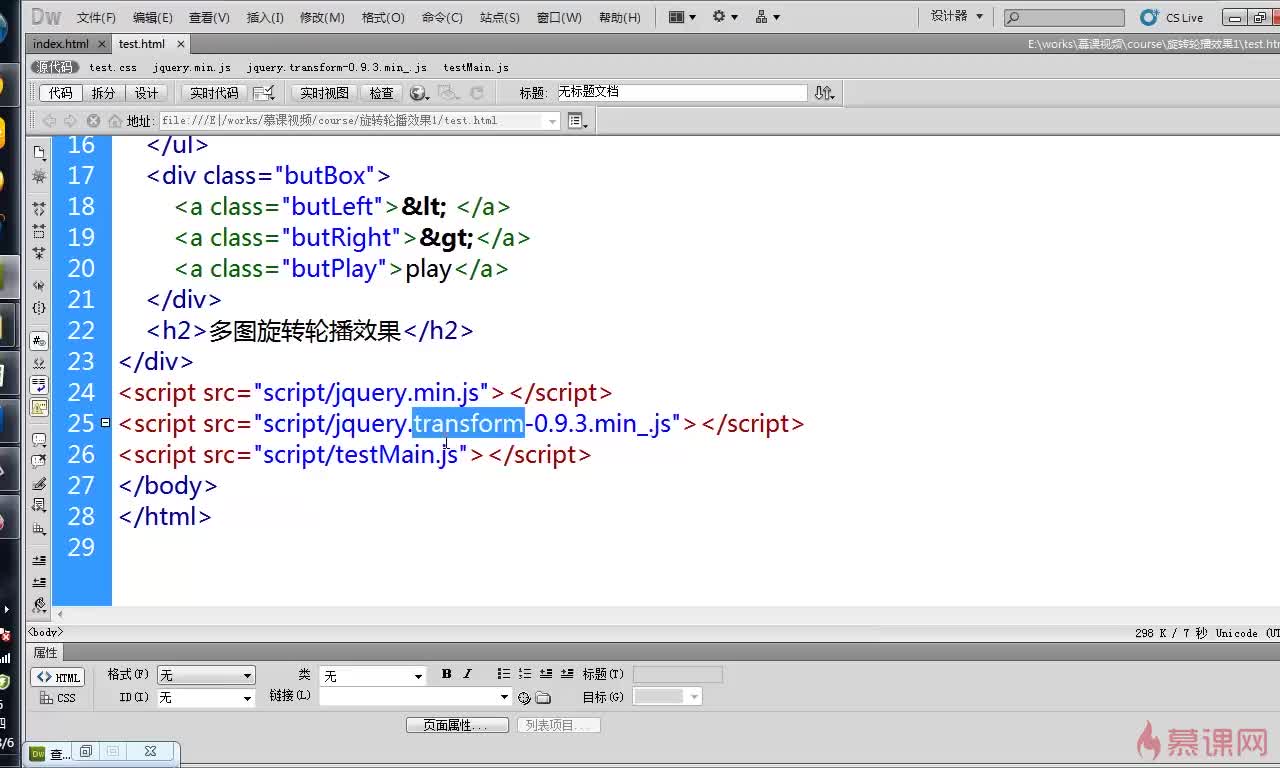Toggle line numbers icon in coding toolbar

(39, 340)
